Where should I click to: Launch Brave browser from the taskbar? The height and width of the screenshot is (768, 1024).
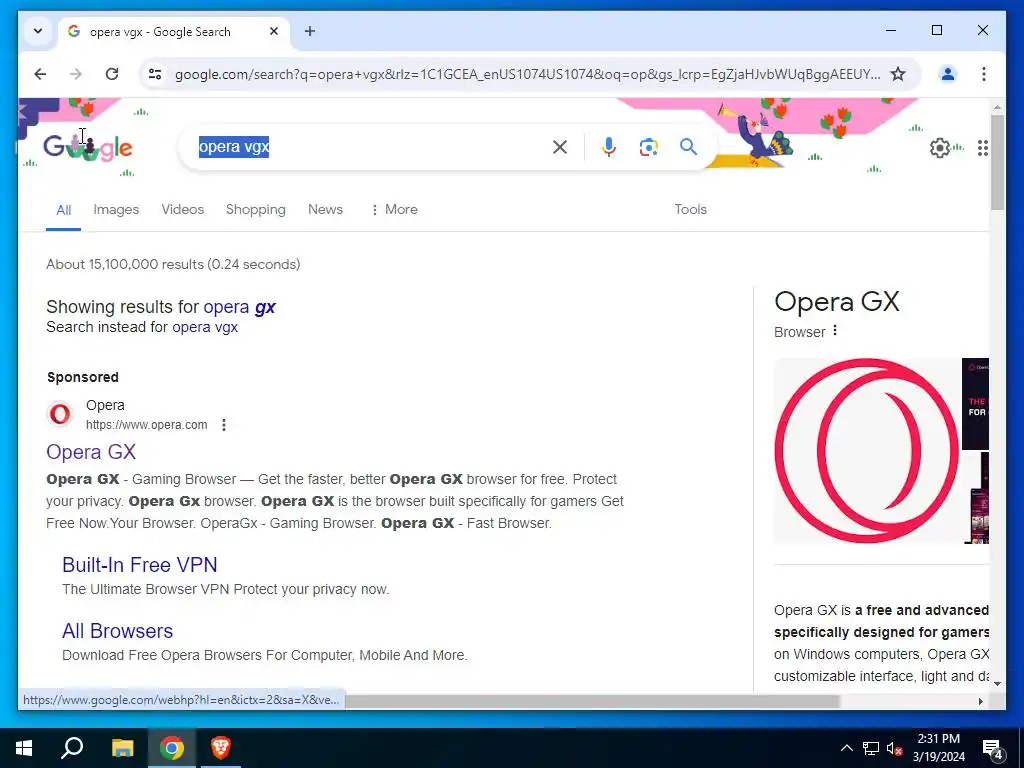pos(221,748)
